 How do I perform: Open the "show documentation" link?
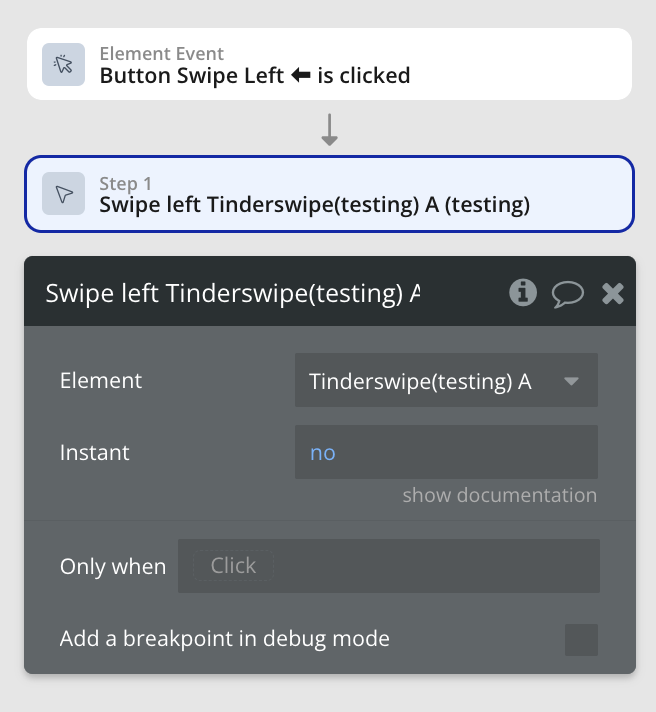click(x=499, y=495)
